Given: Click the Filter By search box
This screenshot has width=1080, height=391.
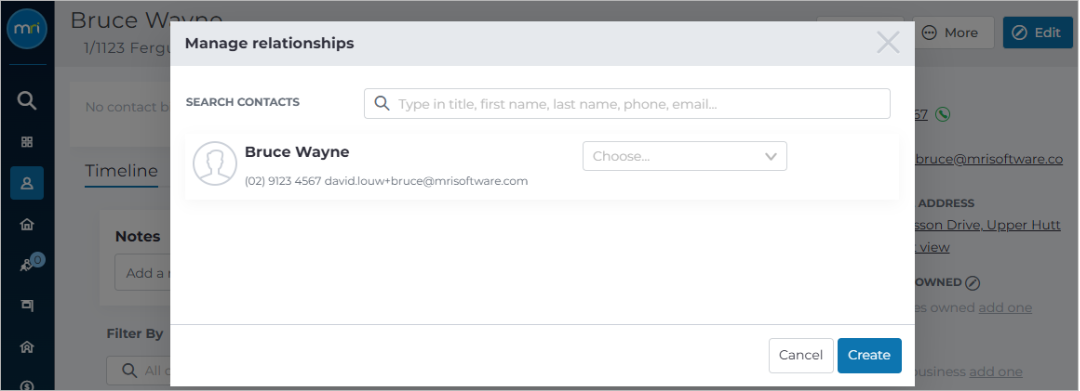Looking at the screenshot, I should pyautogui.click(x=138, y=370).
